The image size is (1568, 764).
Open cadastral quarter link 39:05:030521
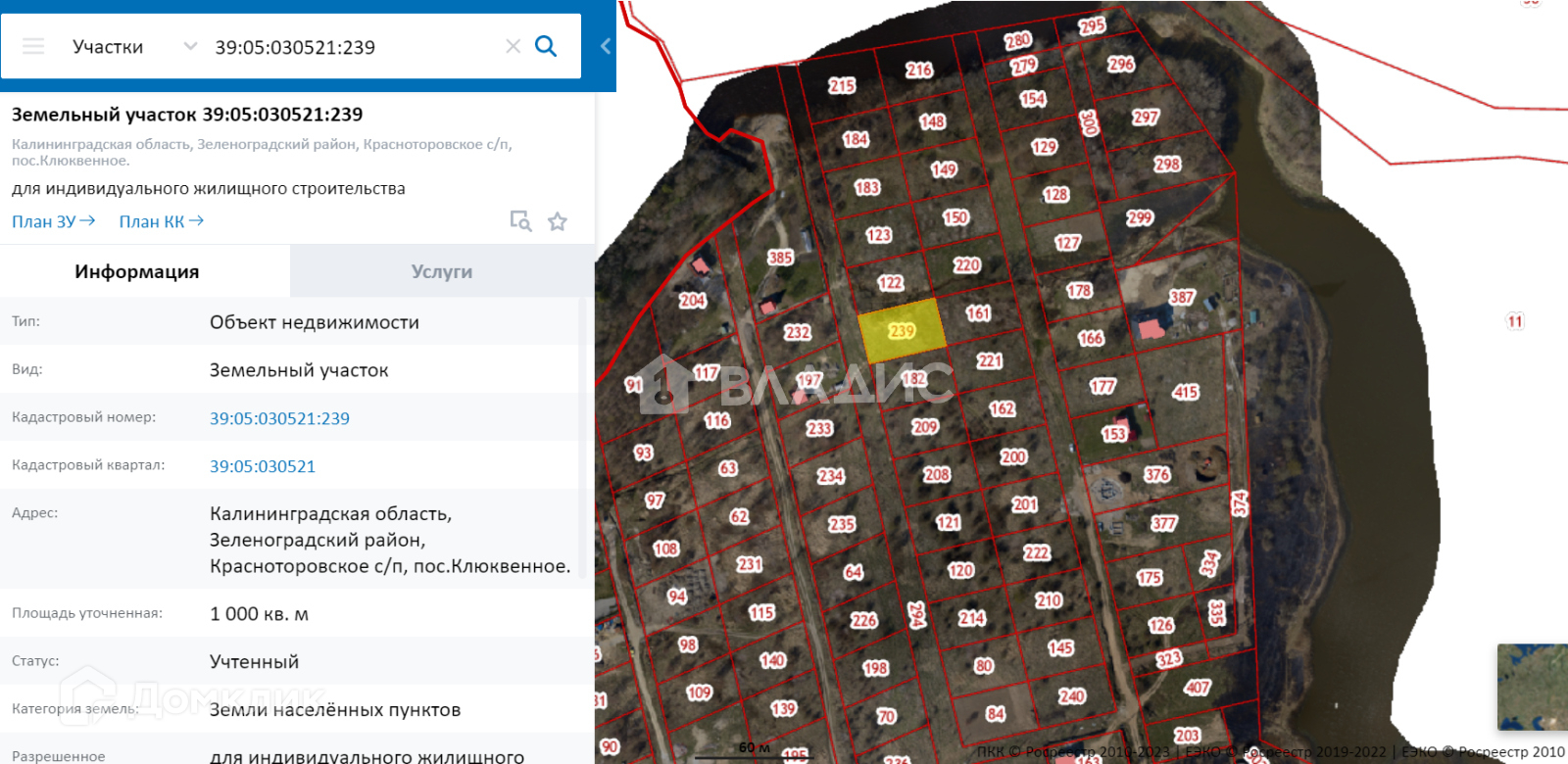click(263, 466)
